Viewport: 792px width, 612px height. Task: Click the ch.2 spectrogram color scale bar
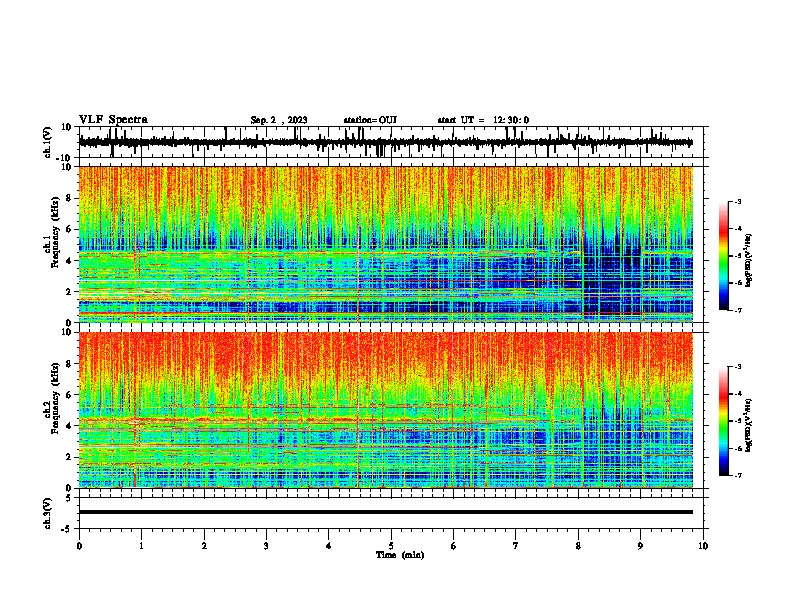point(723,421)
